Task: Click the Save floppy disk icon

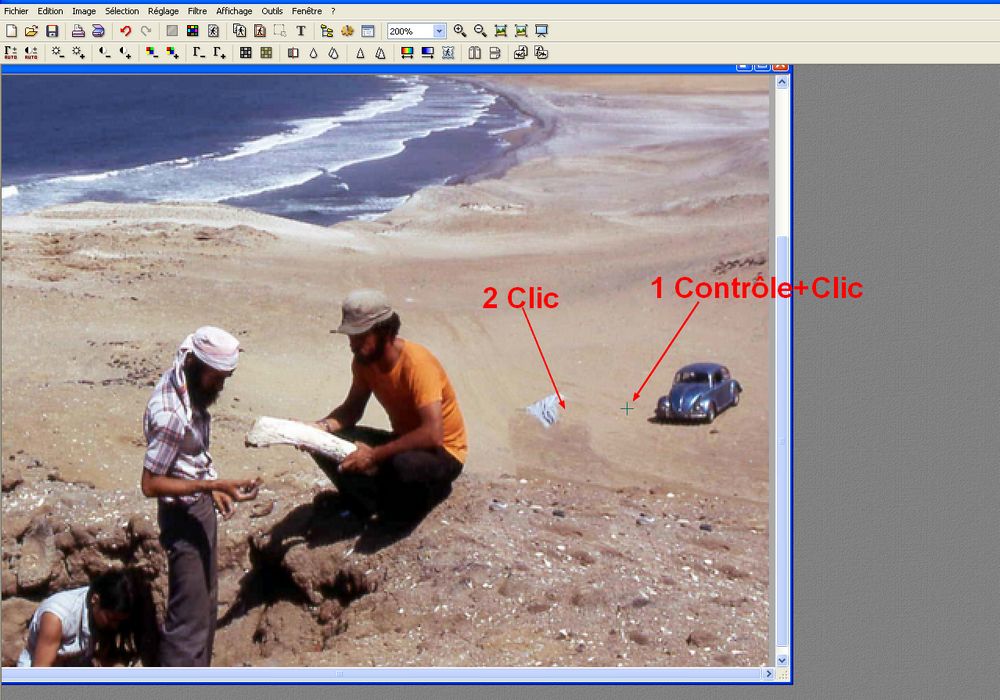Action: [52, 31]
